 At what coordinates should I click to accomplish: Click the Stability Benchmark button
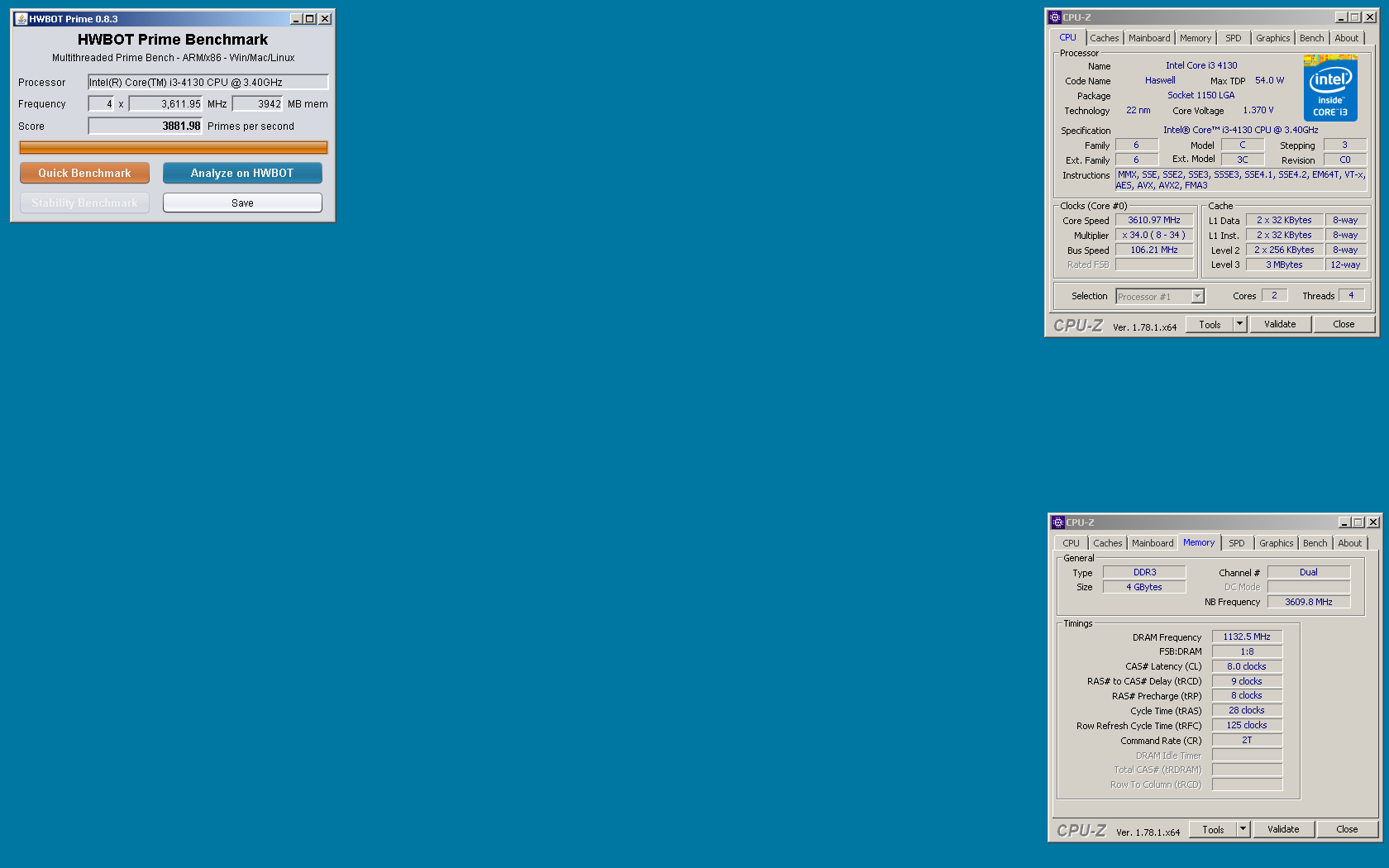pos(84,203)
